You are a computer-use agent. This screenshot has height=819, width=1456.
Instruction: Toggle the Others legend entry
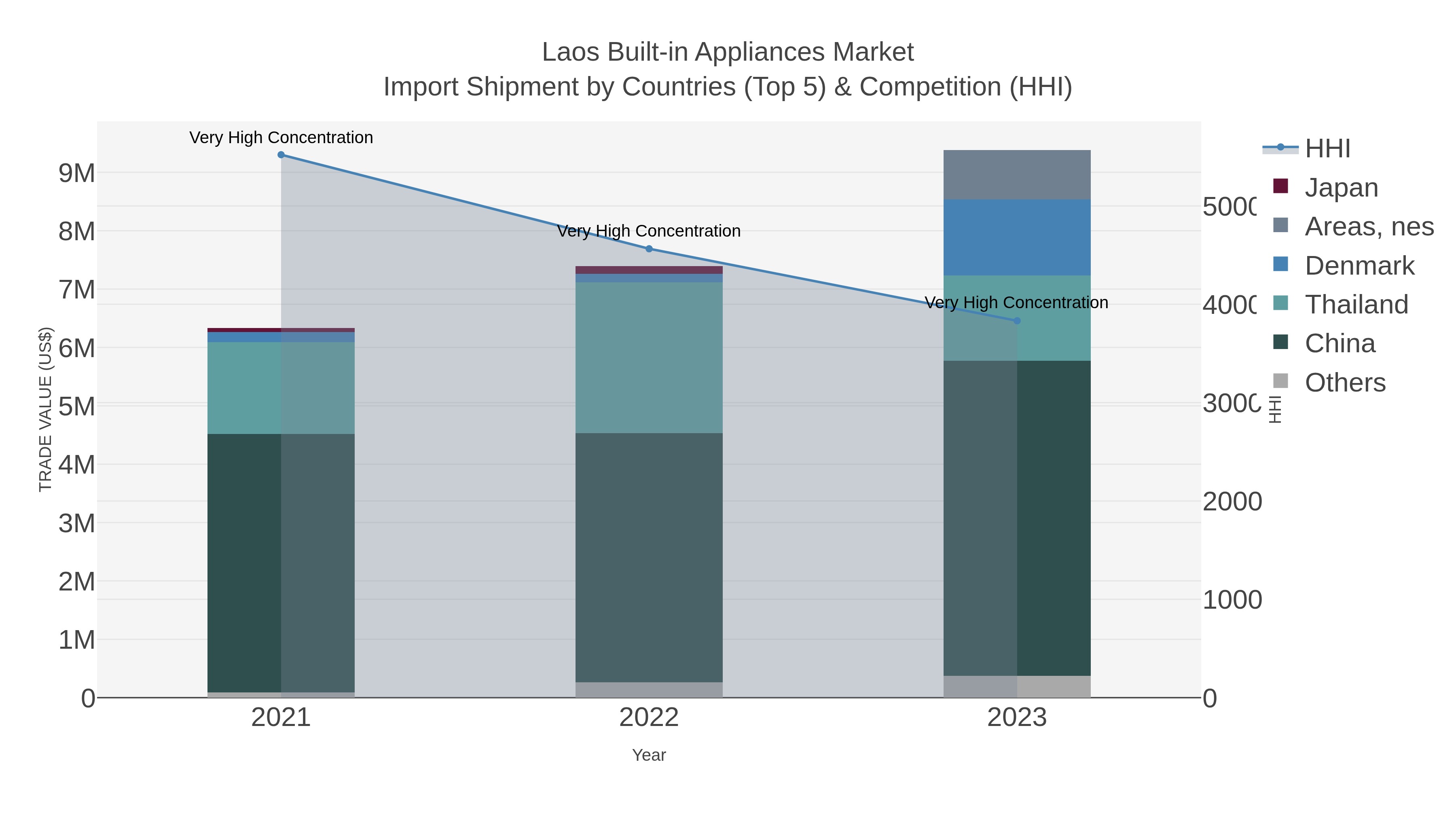(x=1329, y=383)
